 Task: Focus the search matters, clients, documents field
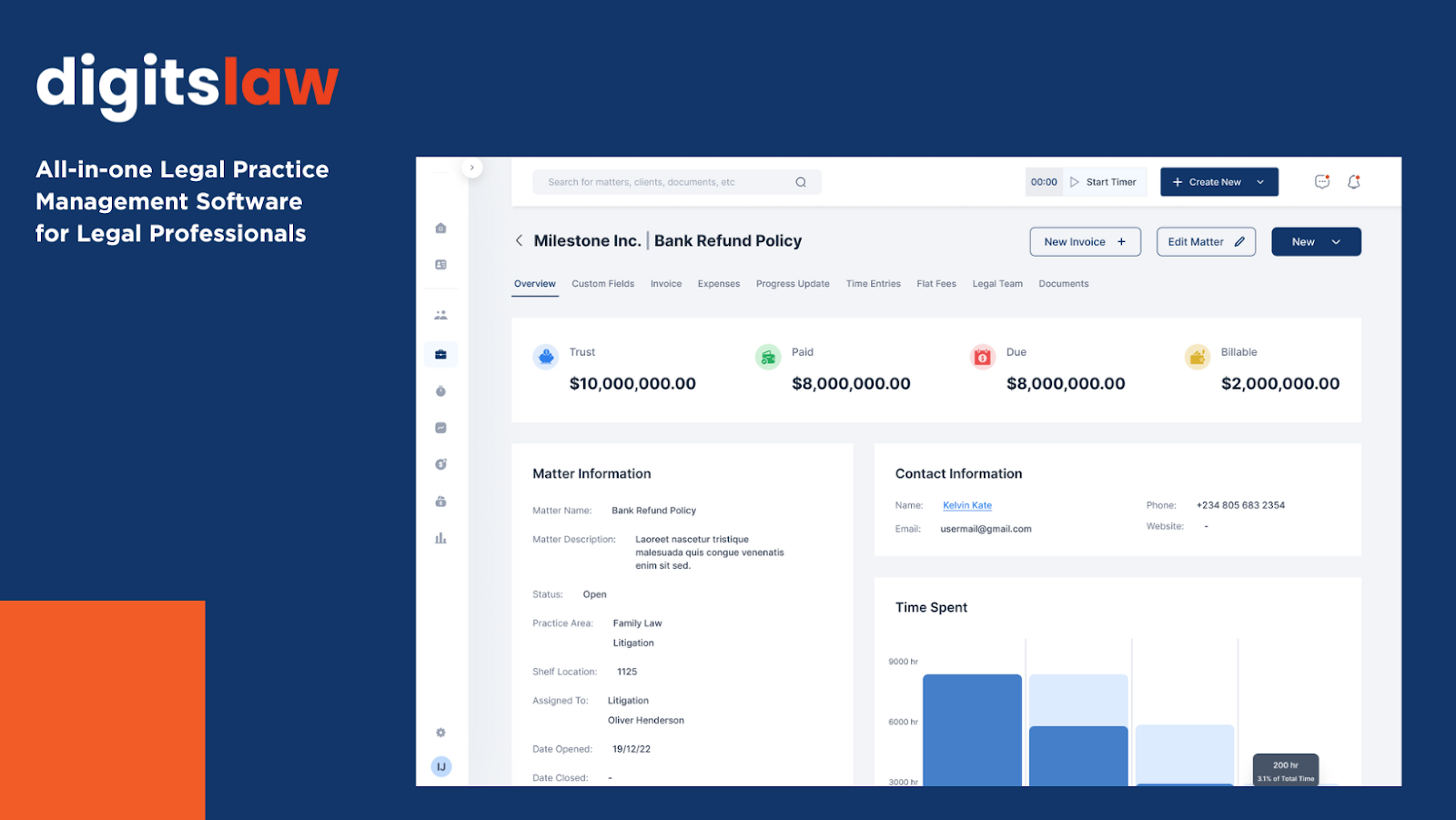tap(677, 182)
